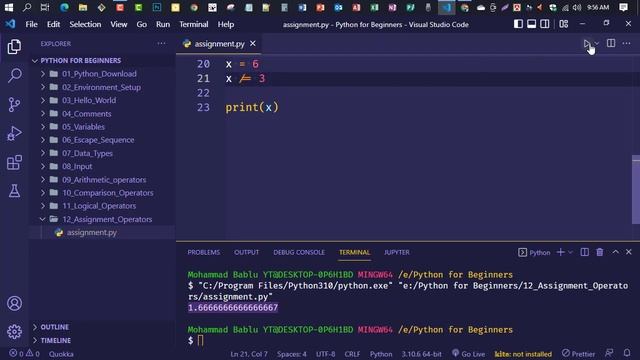Click kite: not installed status item
The width and height of the screenshot is (640, 360).
(x=523, y=353)
